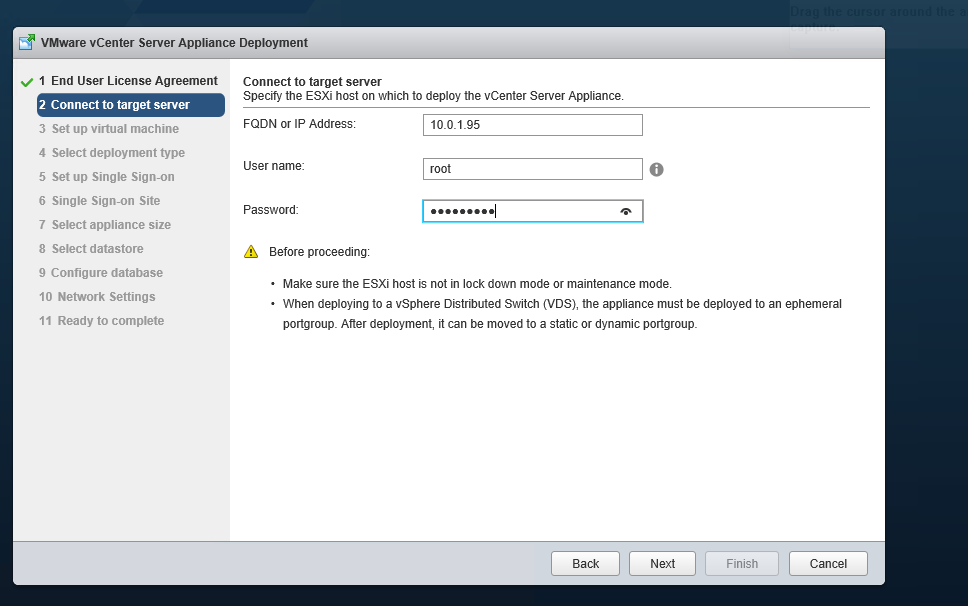Click Next to continue deployment
This screenshot has height=606, width=968.
662,563
